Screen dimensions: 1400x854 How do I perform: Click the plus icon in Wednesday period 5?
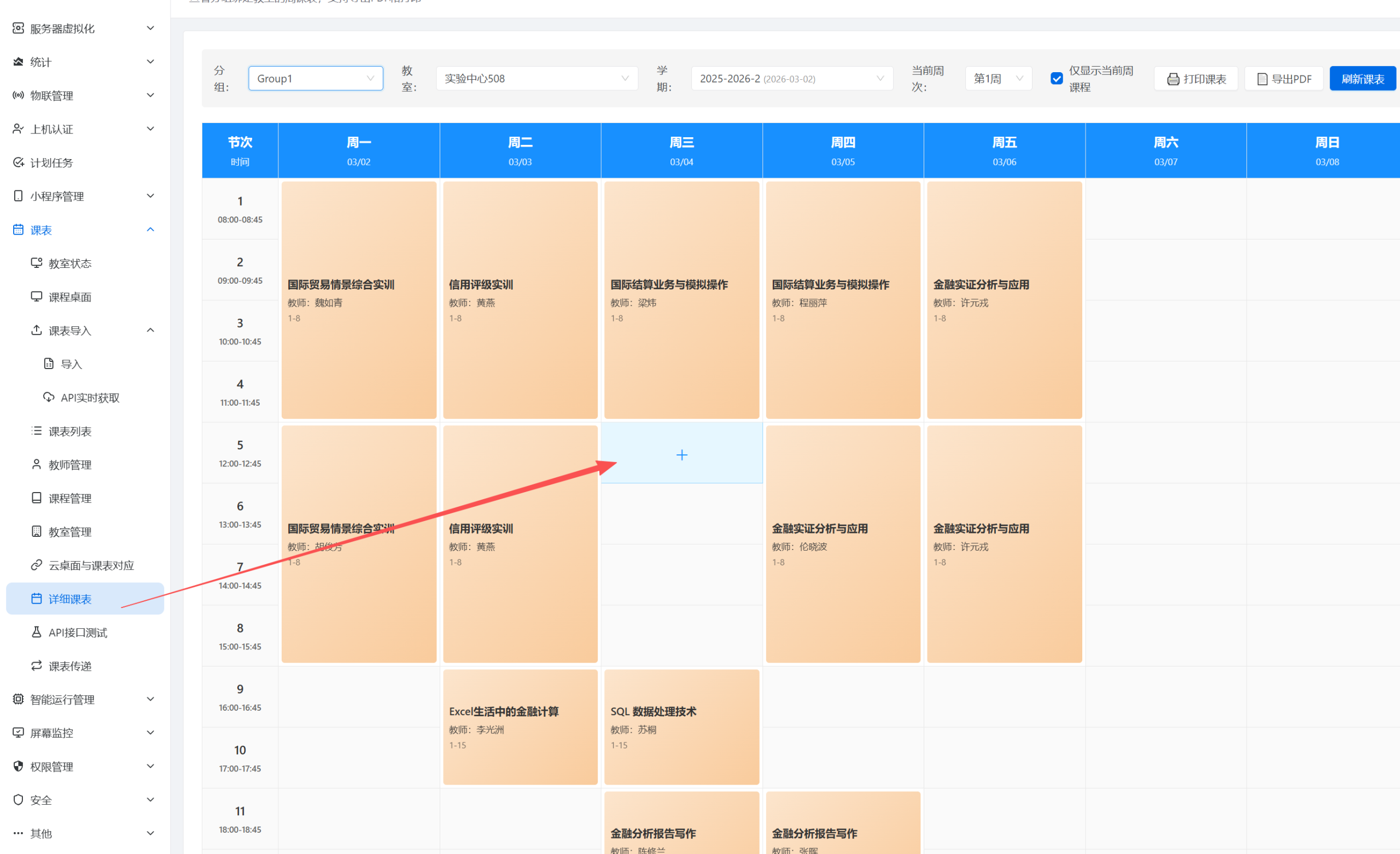pos(681,454)
